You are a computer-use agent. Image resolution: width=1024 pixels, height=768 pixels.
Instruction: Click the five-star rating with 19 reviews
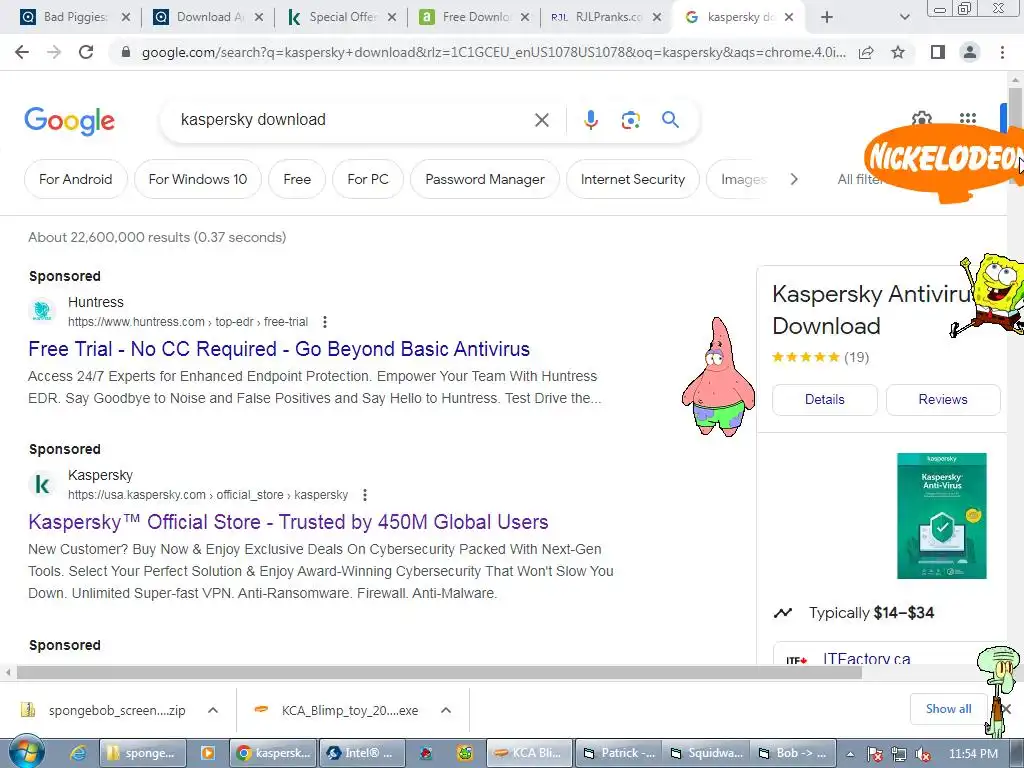coord(820,357)
